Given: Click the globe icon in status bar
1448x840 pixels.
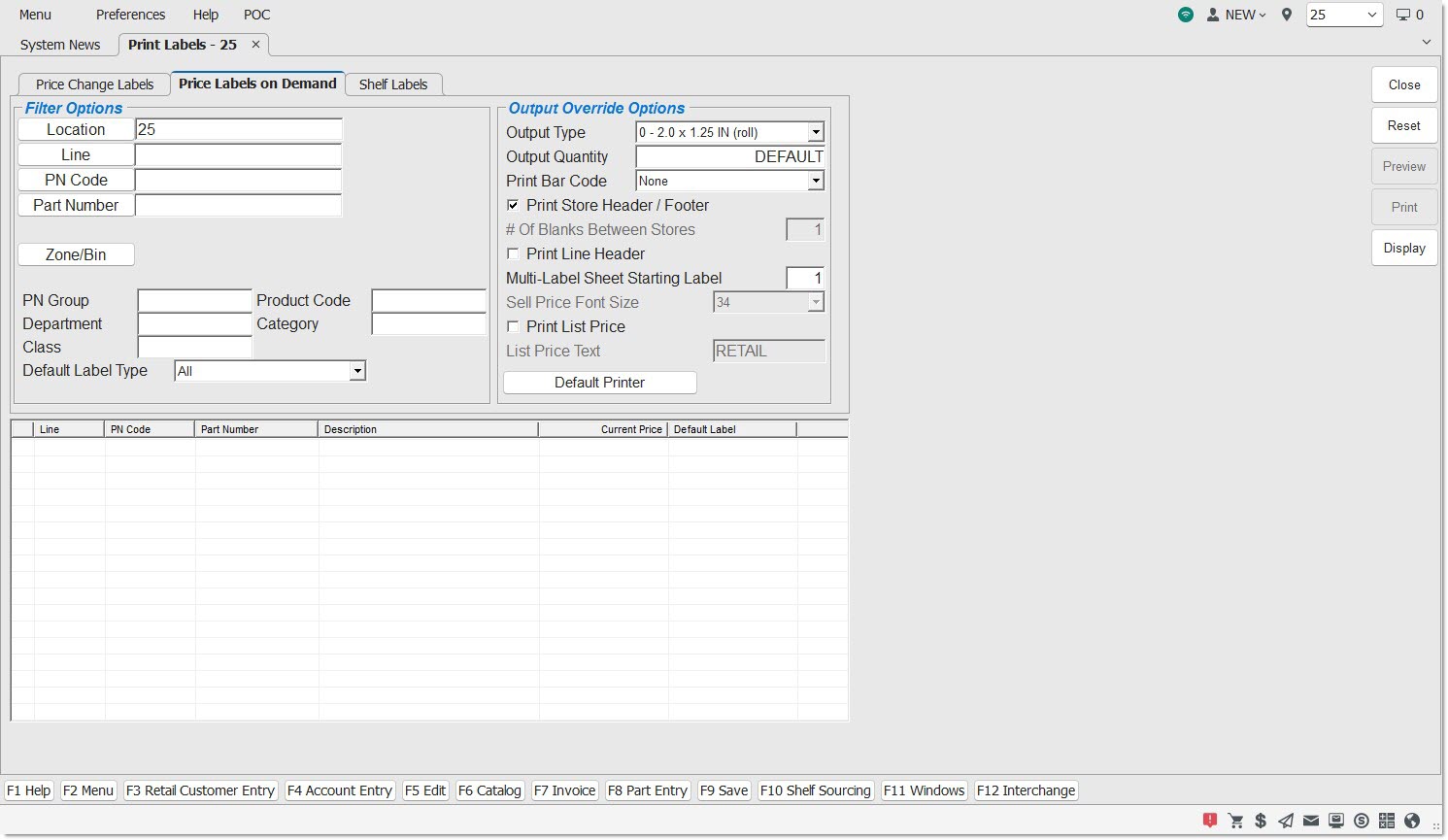Looking at the screenshot, I should (x=1412, y=821).
